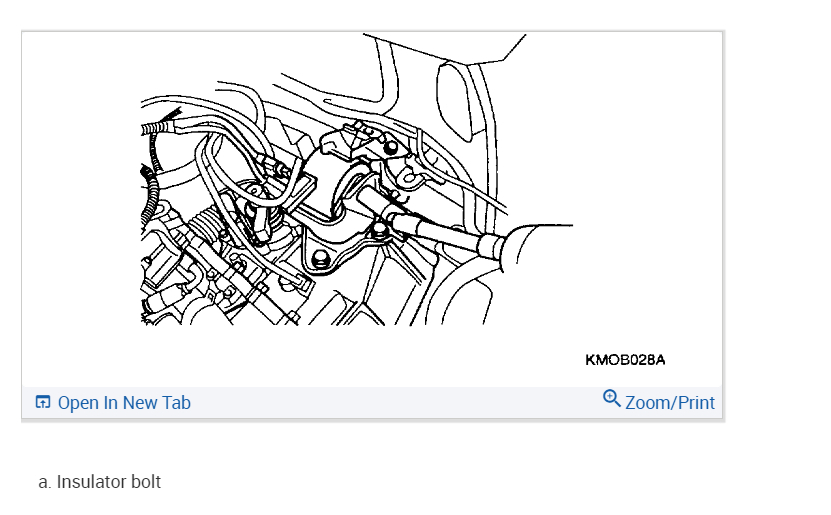Screen dimensions: 831x515
Task: Click the Zoom/Print magnifier icon
Action: click(611, 398)
